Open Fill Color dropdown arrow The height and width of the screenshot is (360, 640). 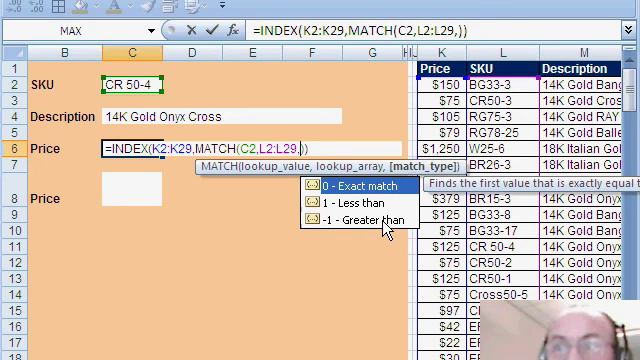(x=97, y=6)
